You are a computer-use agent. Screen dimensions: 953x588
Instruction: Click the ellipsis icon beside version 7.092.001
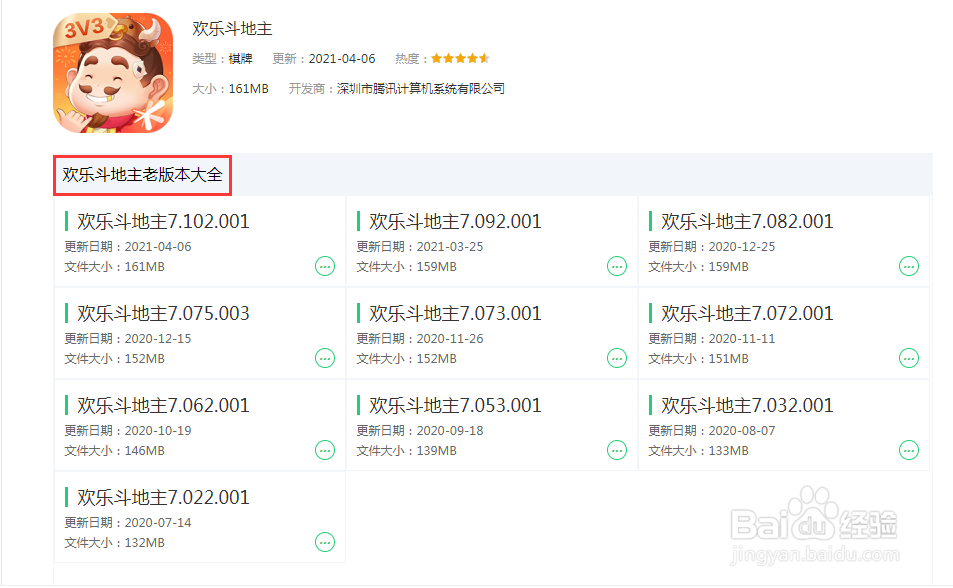[617, 266]
